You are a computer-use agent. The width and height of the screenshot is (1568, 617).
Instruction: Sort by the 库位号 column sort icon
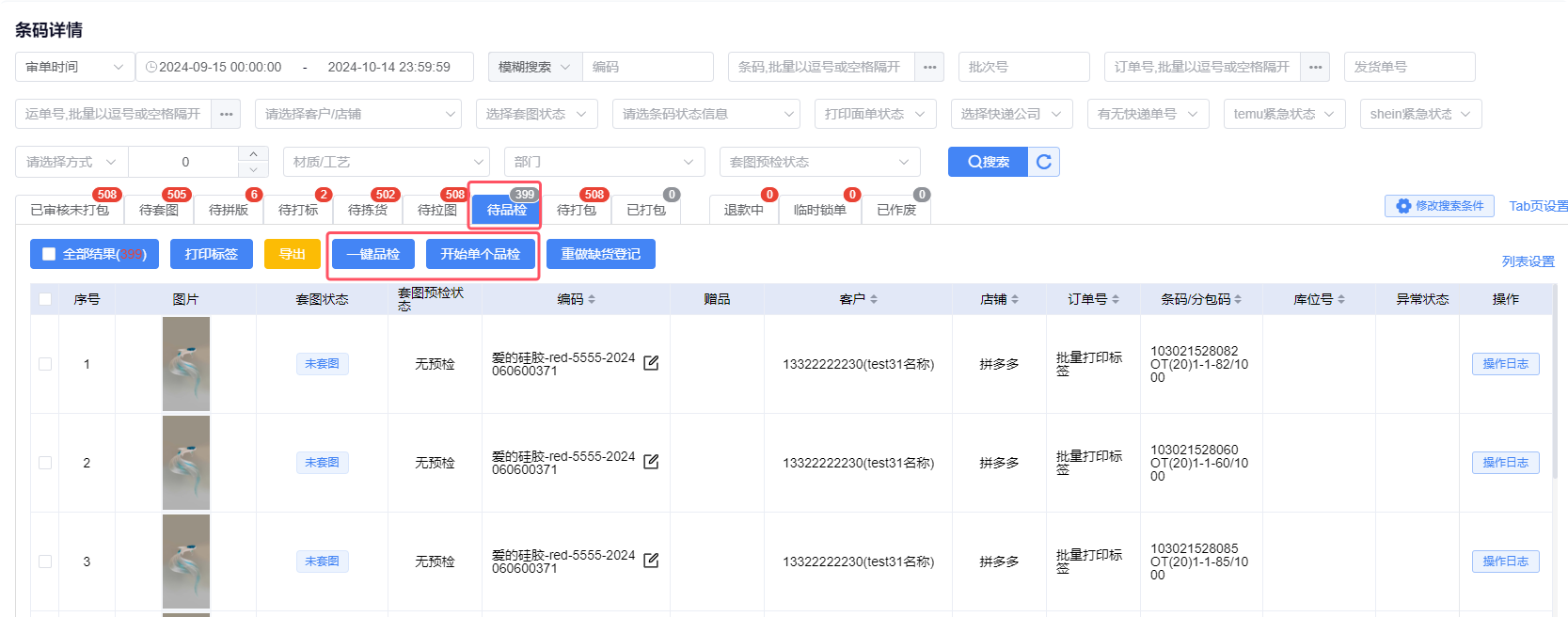(x=1341, y=299)
